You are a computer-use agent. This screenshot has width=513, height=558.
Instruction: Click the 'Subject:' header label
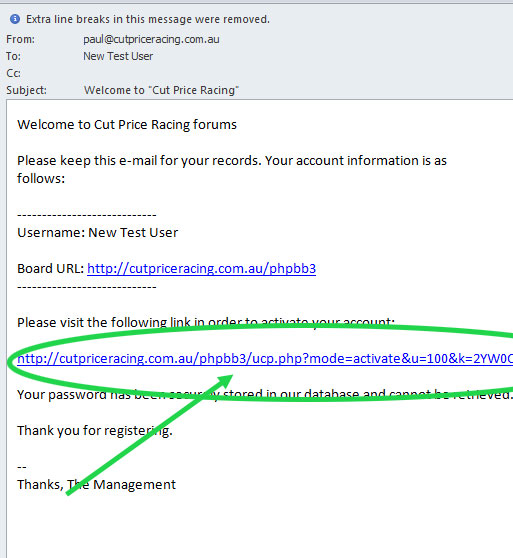coord(26,90)
